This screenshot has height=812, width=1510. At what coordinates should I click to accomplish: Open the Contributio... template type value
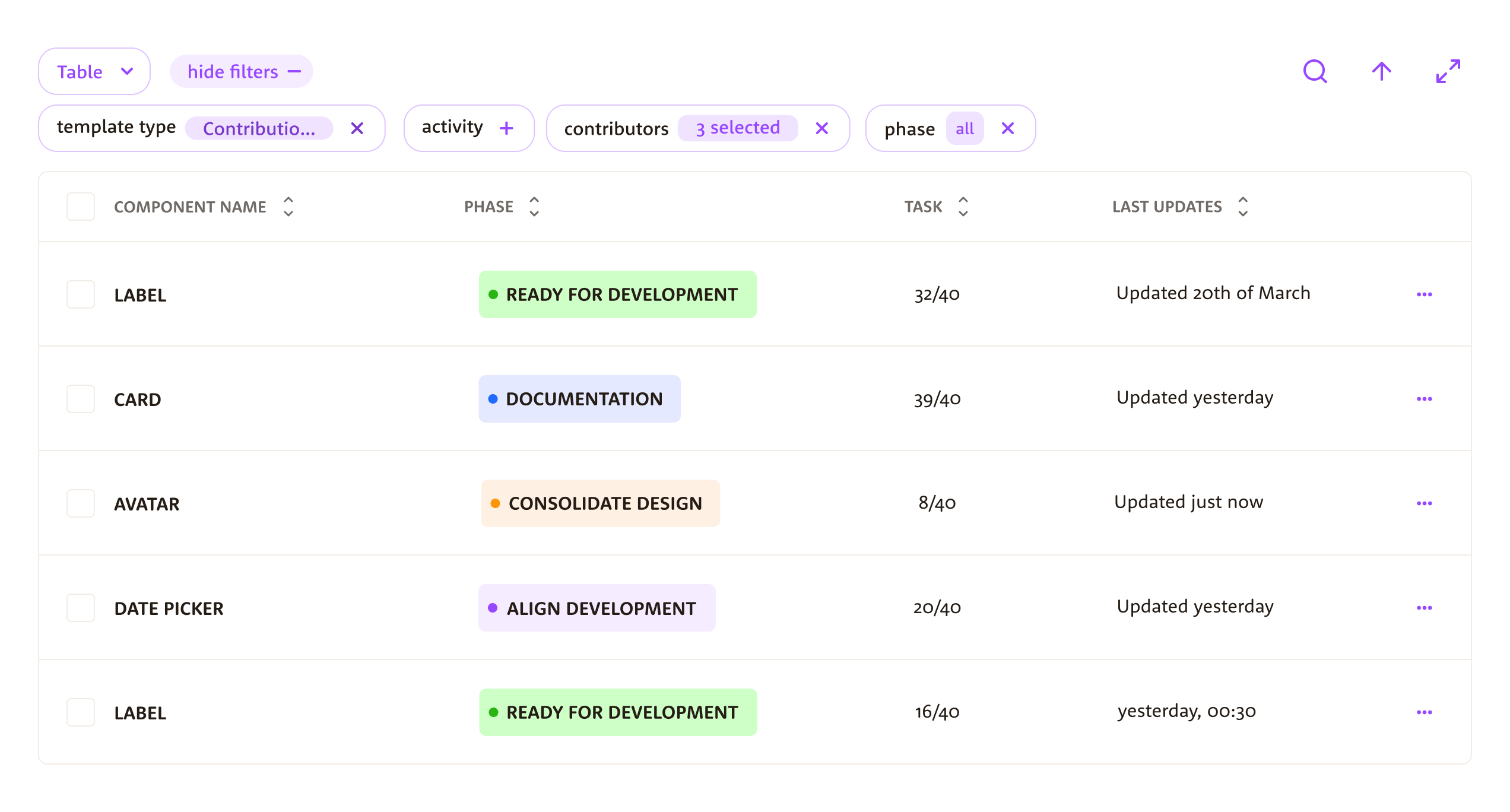pyautogui.click(x=259, y=128)
